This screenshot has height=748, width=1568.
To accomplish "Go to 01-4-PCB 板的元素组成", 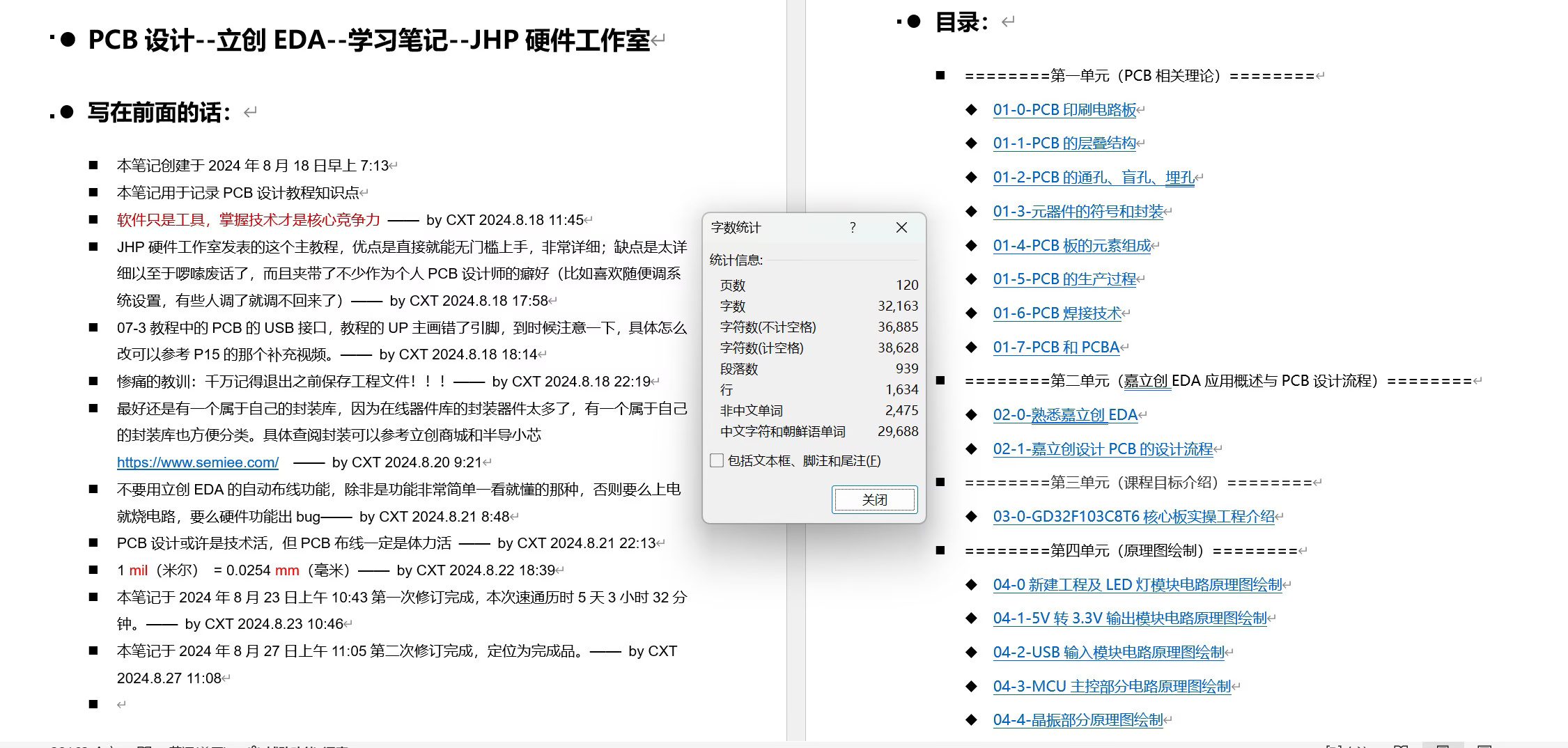I will tap(1072, 245).
